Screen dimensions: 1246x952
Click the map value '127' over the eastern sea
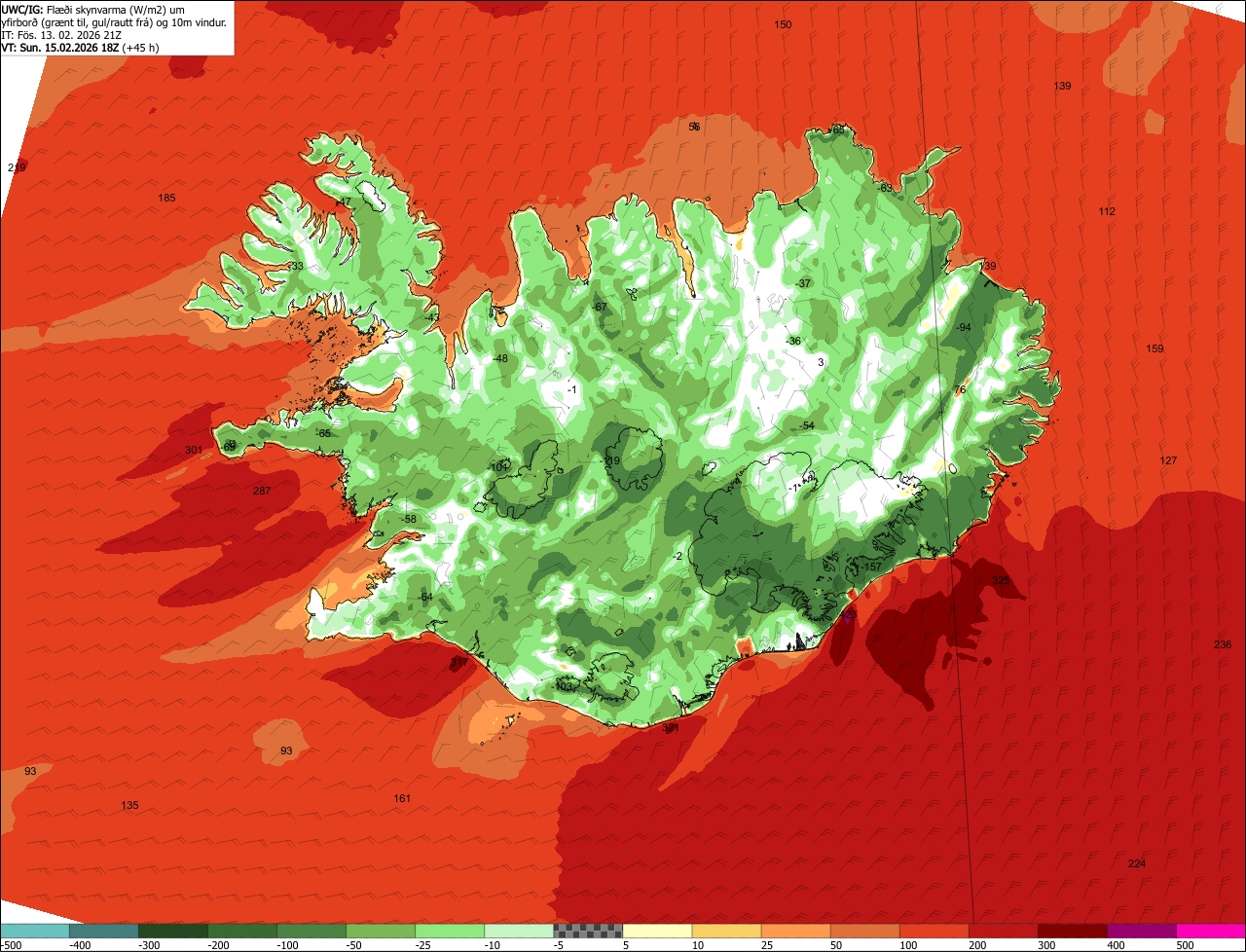click(1168, 461)
